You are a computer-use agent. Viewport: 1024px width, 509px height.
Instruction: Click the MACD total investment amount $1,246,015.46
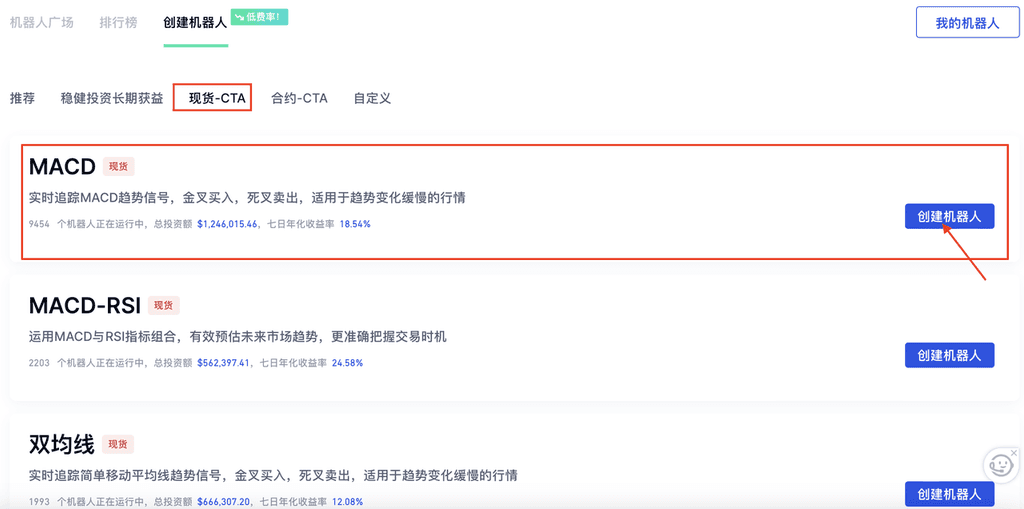(227, 224)
